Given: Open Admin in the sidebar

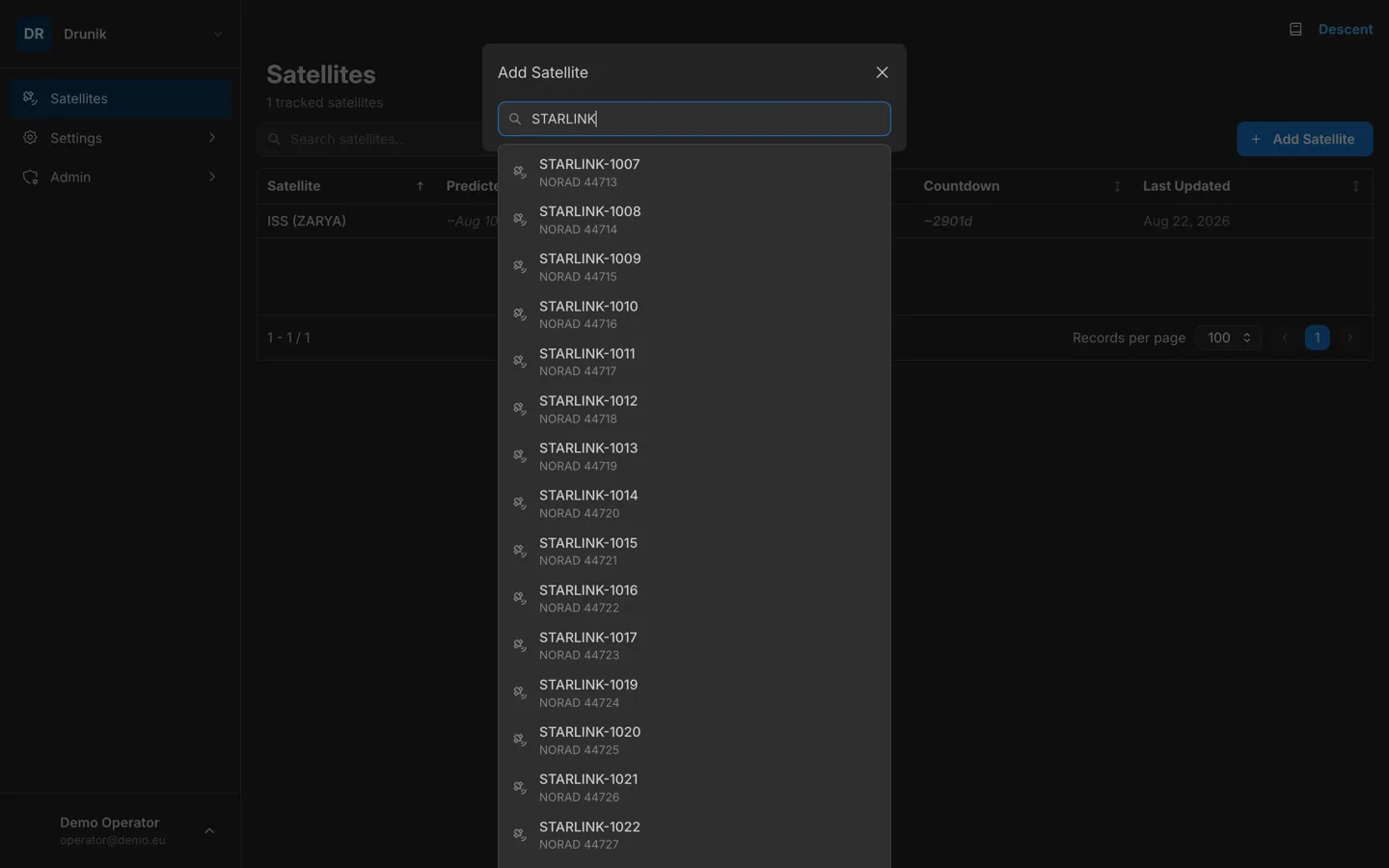Looking at the screenshot, I should 121,177.
